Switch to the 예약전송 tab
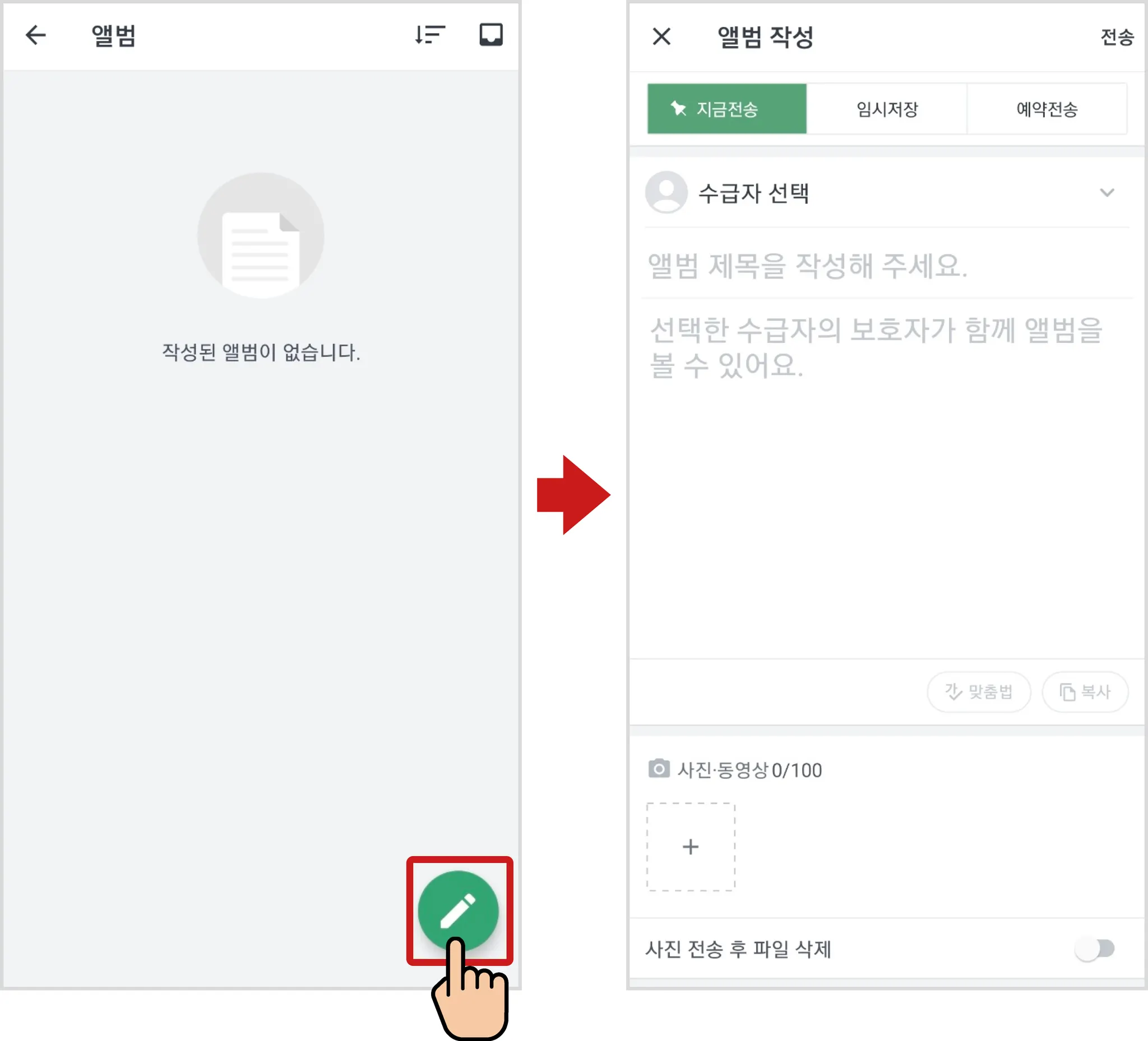This screenshot has height=1041, width=1148. pyautogui.click(x=1047, y=109)
